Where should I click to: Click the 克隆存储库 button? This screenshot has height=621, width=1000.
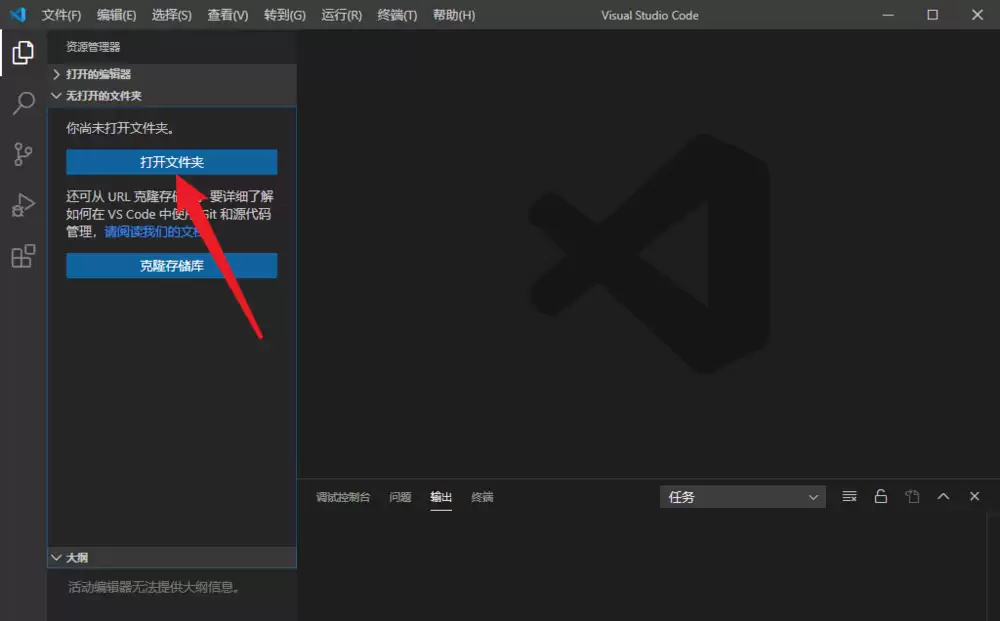tap(172, 265)
